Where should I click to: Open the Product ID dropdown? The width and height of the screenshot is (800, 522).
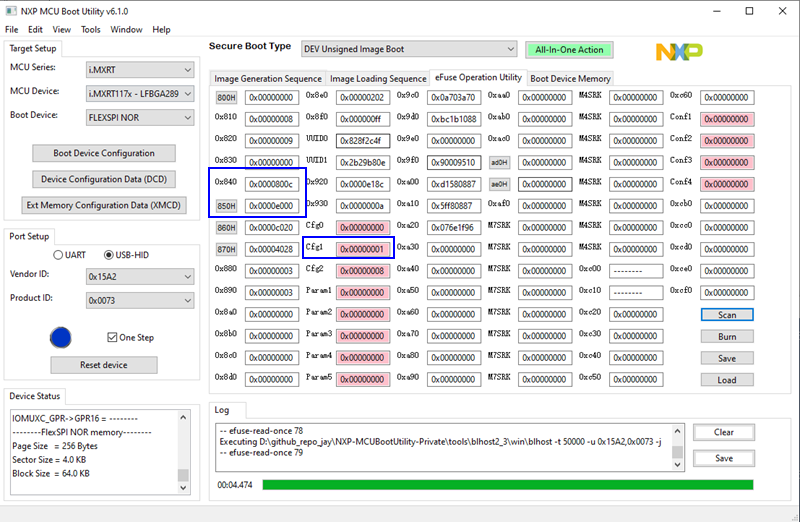[x=140, y=301]
